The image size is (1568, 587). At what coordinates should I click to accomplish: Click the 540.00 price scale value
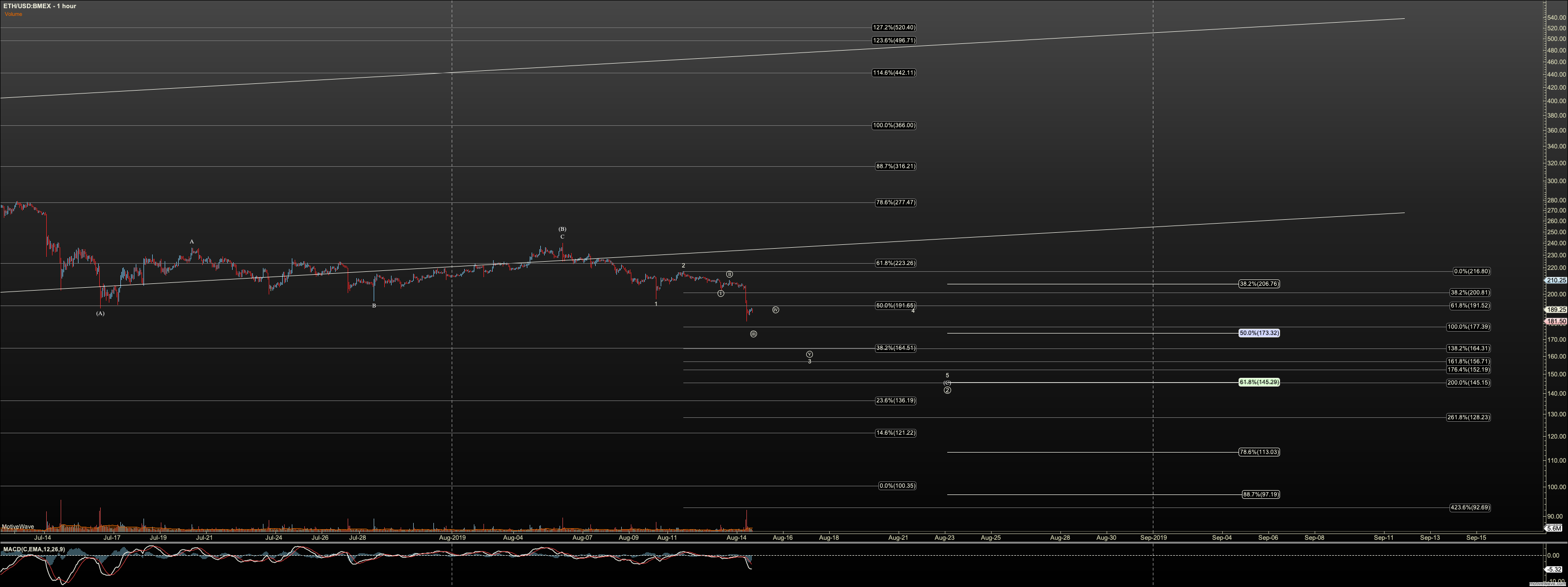point(1556,18)
